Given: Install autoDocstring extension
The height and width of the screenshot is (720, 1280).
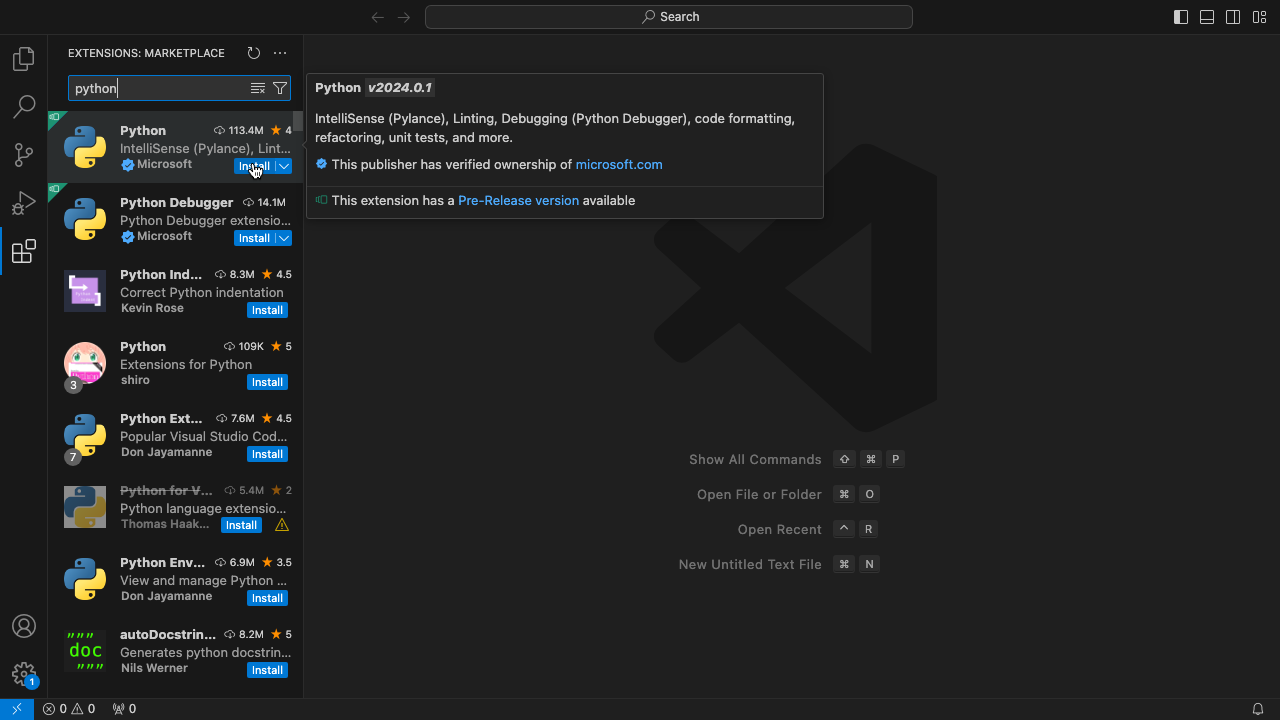Looking at the screenshot, I should (x=267, y=670).
